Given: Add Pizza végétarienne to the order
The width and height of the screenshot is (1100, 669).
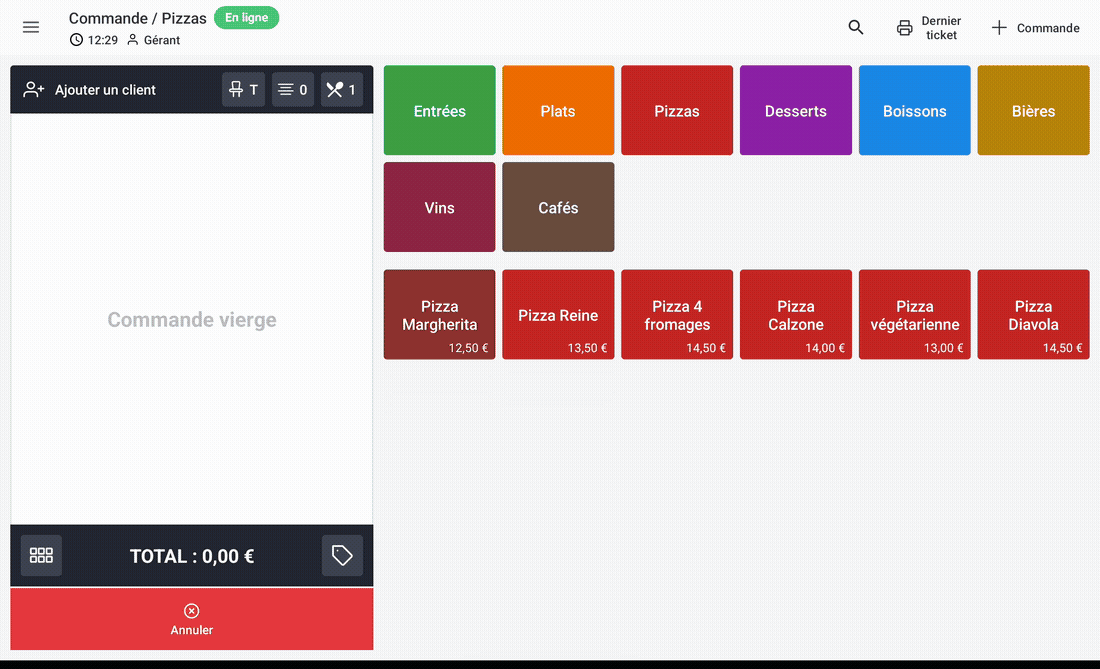Looking at the screenshot, I should [x=915, y=314].
